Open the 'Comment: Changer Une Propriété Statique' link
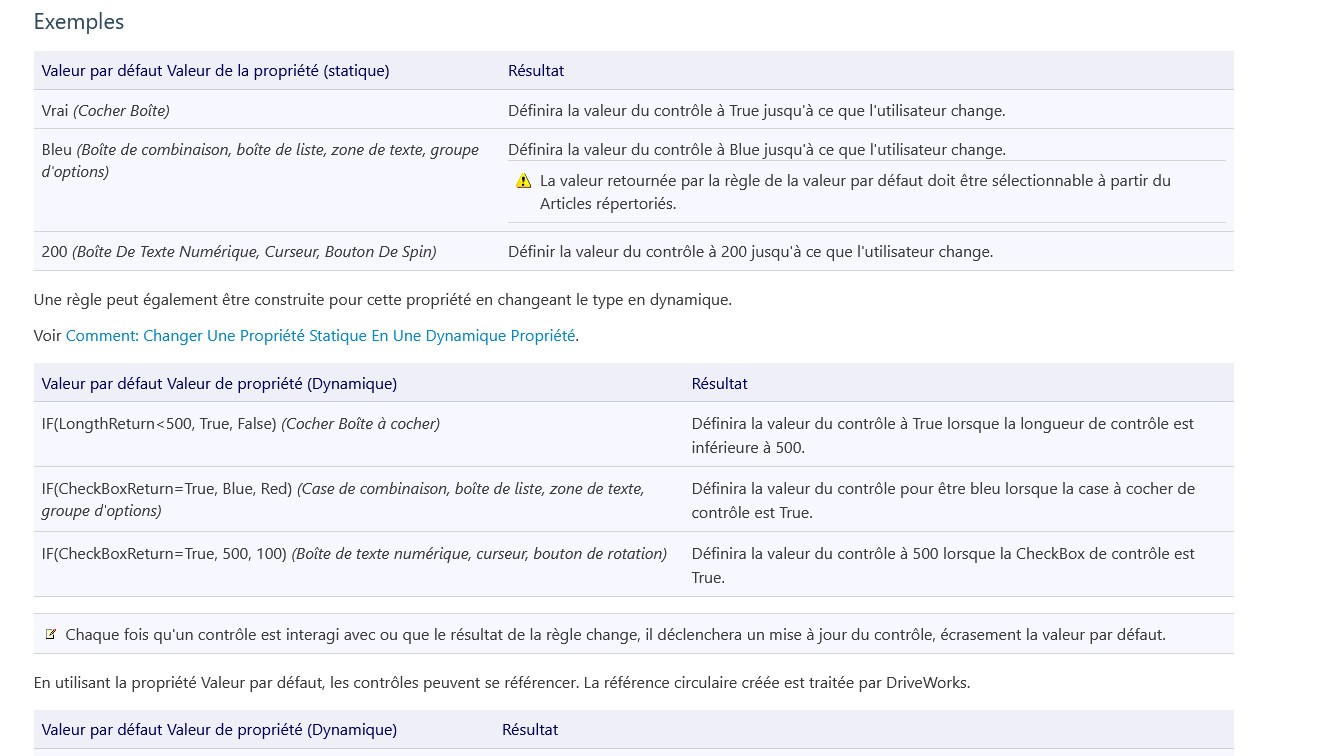This screenshot has height=756, width=1322. click(x=320, y=336)
